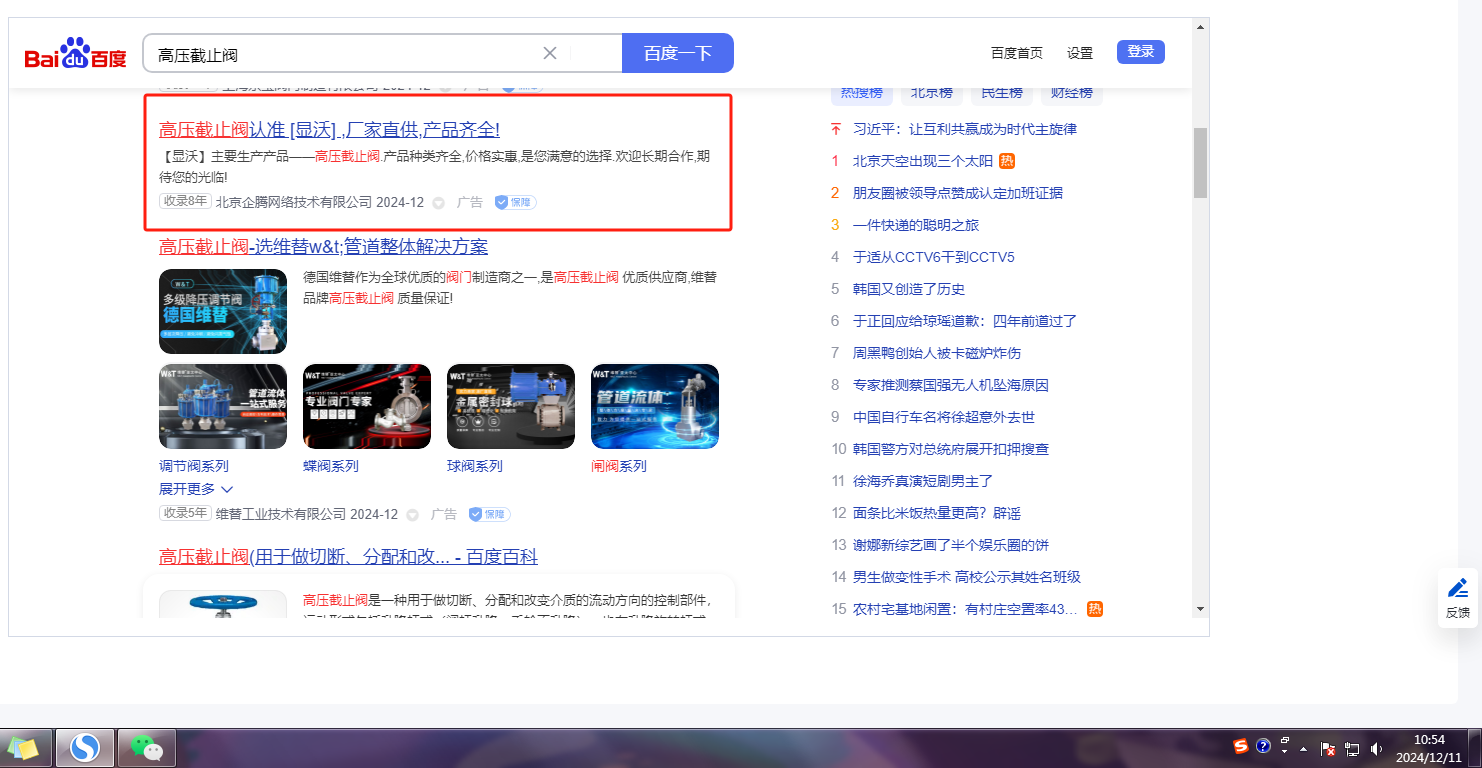
Task: Click the Baidu logo
Action: 76,54
